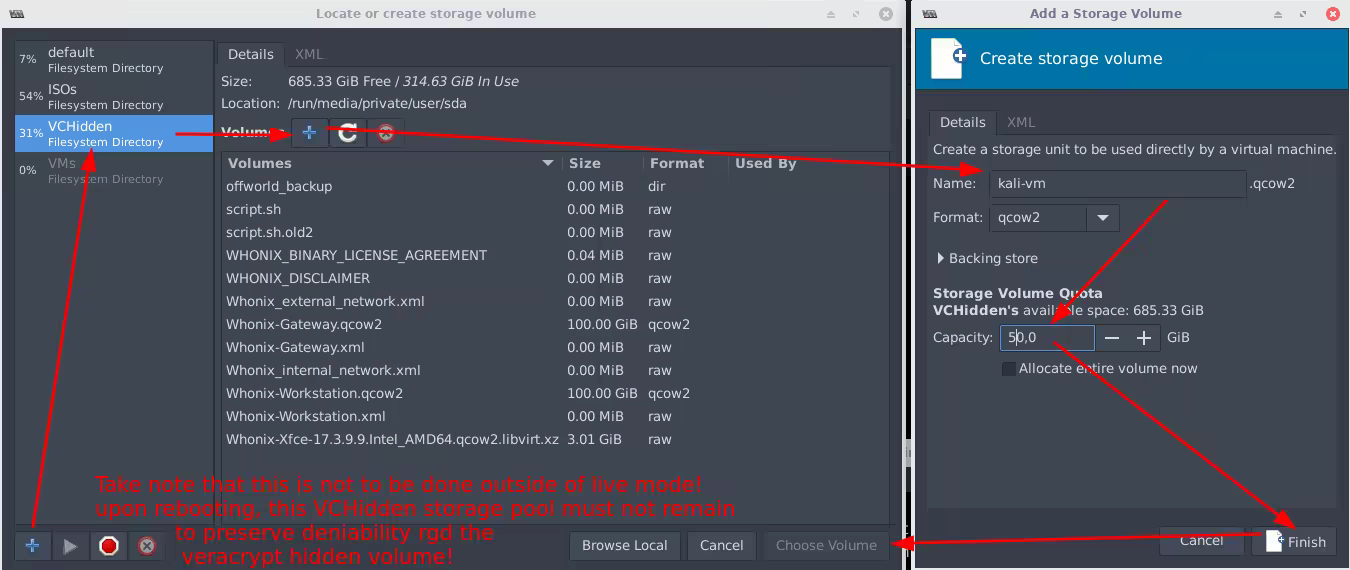Stop the selected storage pool
The image size is (1350, 570).
pos(109,546)
